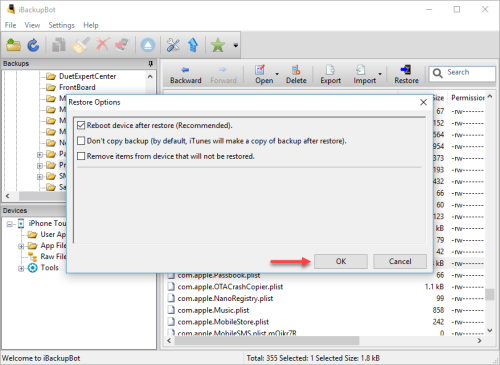Image resolution: width=500 pixels, height=365 pixels.
Task: Uncheck Reboot device after restore
Action: click(x=81, y=125)
